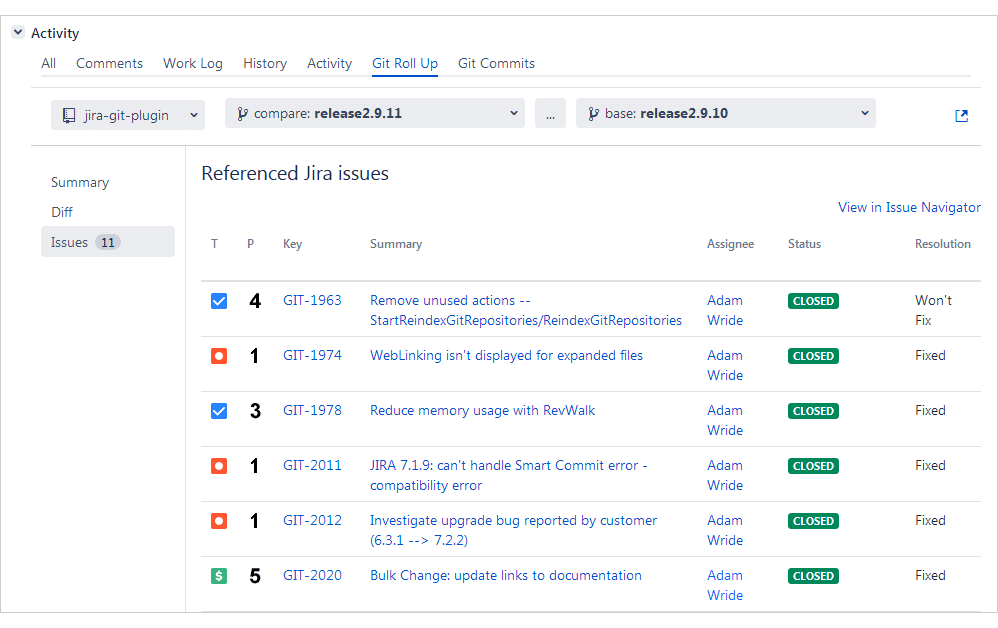Image resolution: width=998 pixels, height=628 pixels.
Task: Click the priority 4 indicator for GIT-1963
Action: coord(255,301)
